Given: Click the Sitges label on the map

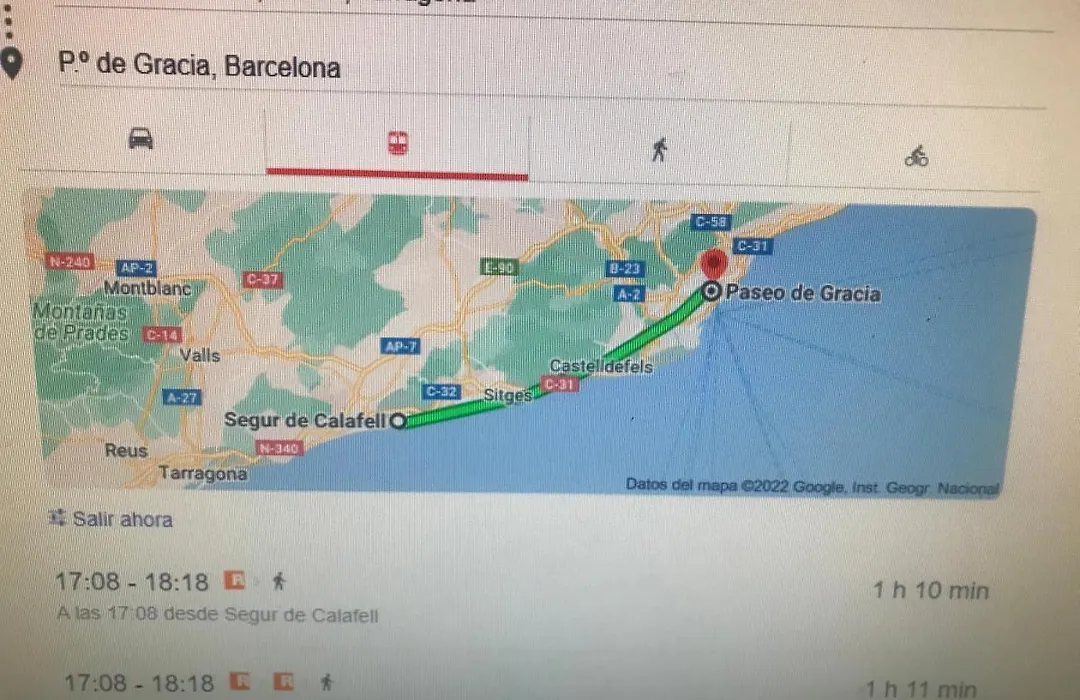Looking at the screenshot, I should [x=508, y=395].
